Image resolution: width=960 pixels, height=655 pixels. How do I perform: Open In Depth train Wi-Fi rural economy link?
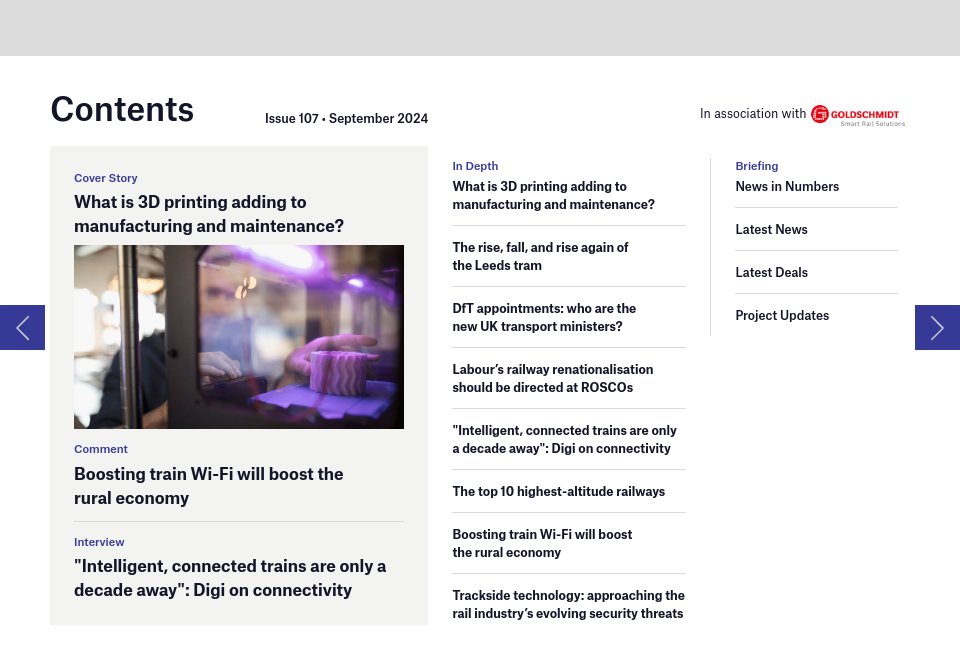[x=542, y=543]
